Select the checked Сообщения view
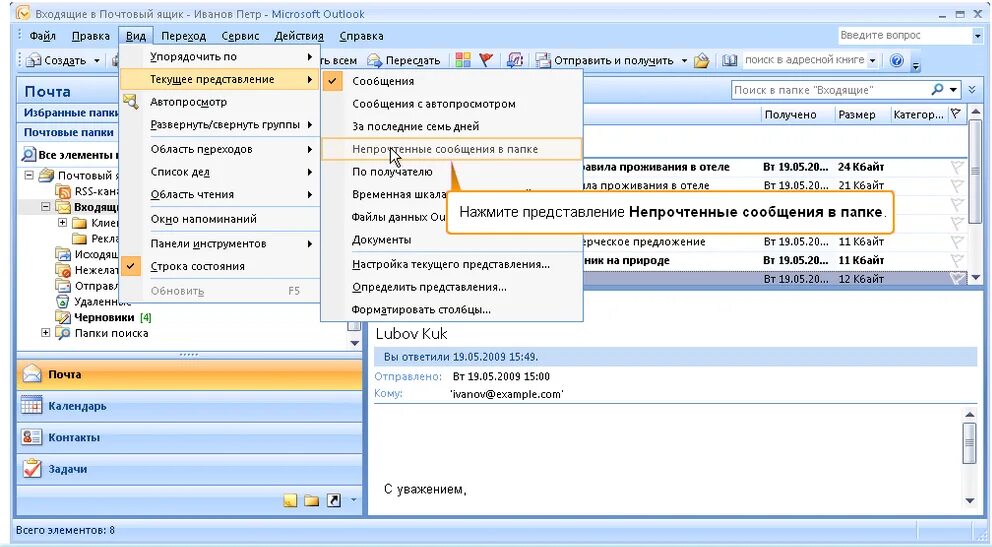 click(452, 81)
